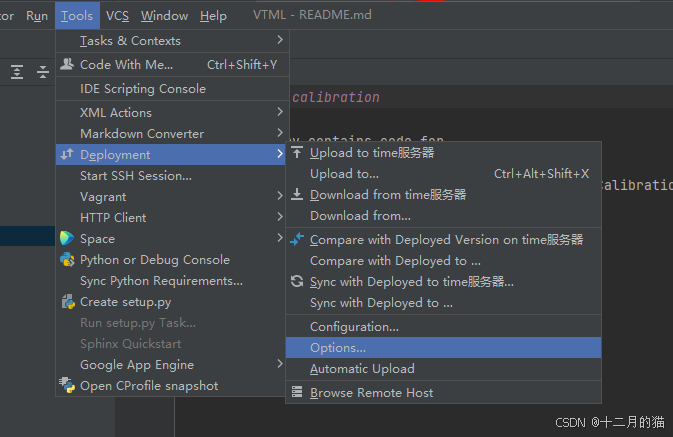Click the Collapse All toolbar icon

[42, 72]
